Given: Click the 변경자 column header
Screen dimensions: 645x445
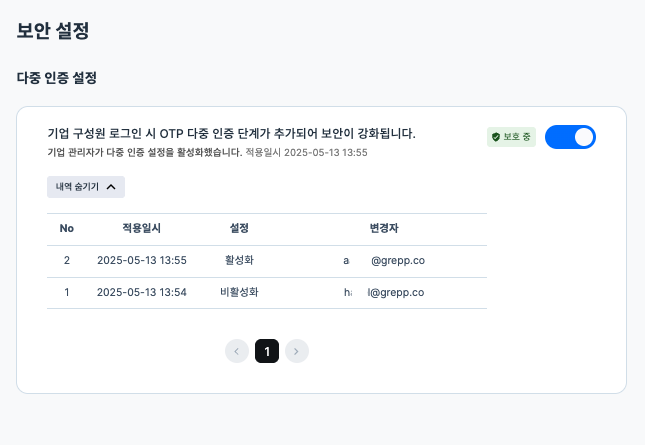Looking at the screenshot, I should click(x=384, y=228).
